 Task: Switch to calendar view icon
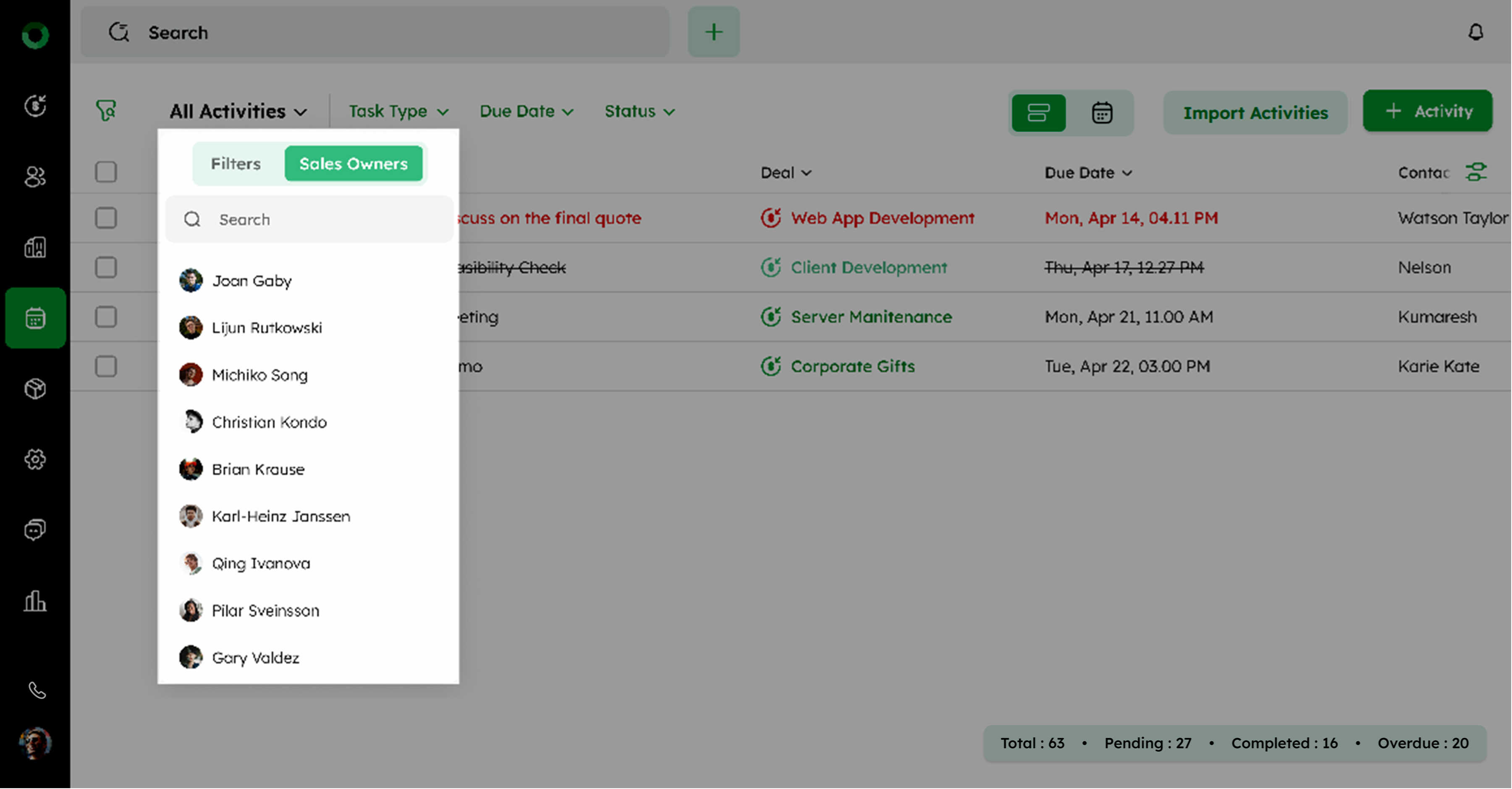[x=1102, y=113]
